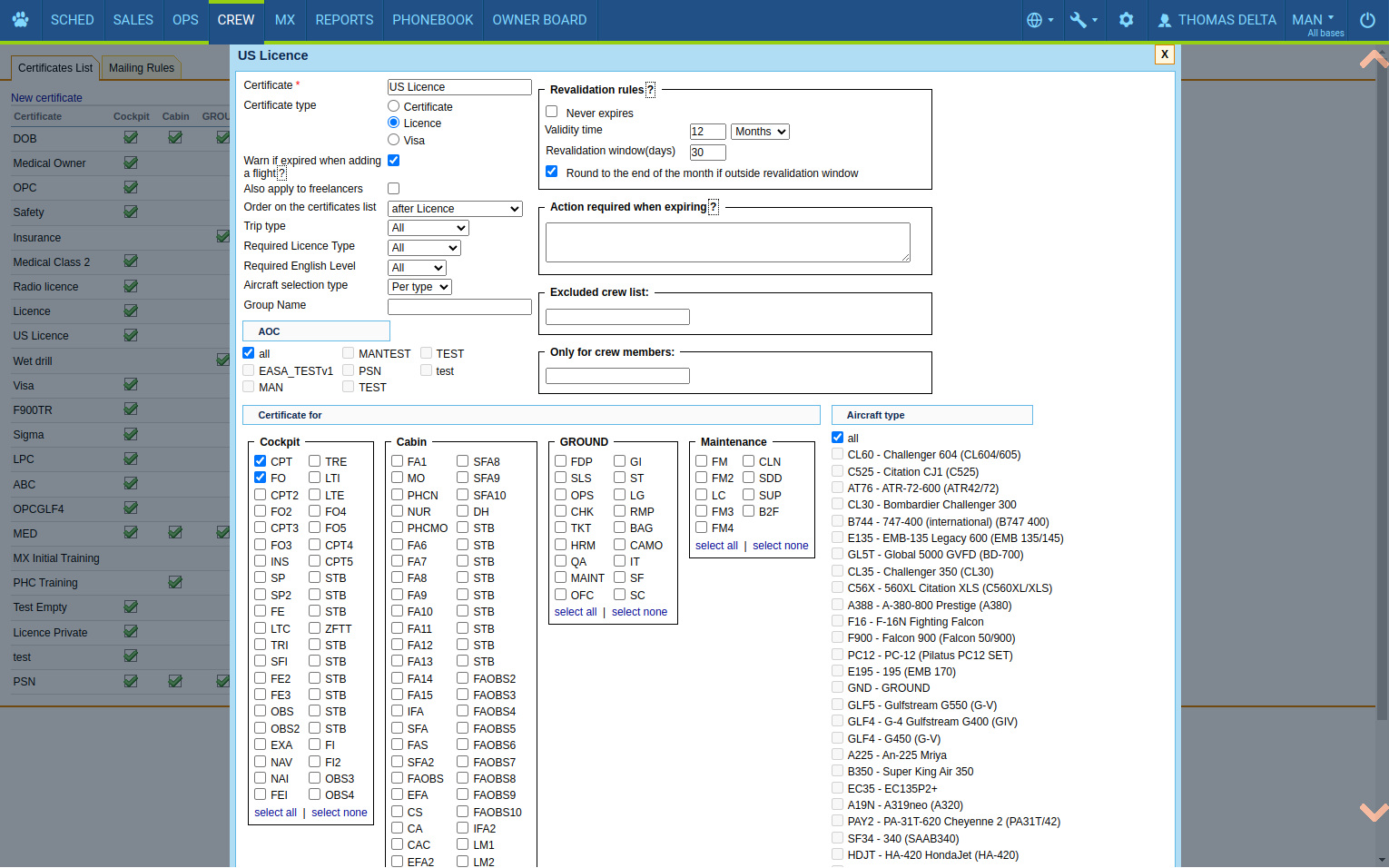Open the wrench tools menu icon

(1079, 20)
